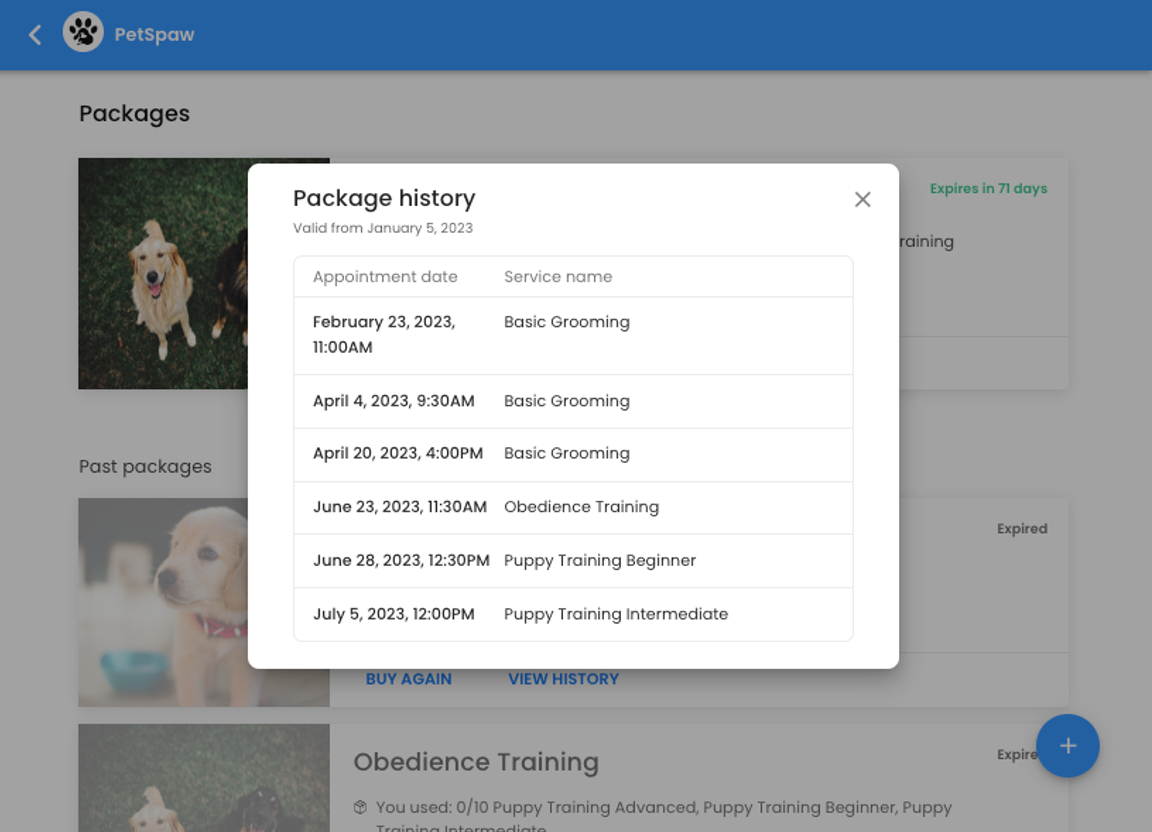Open VIEW HISTORY for the past package
This screenshot has width=1152, height=832.
[564, 679]
